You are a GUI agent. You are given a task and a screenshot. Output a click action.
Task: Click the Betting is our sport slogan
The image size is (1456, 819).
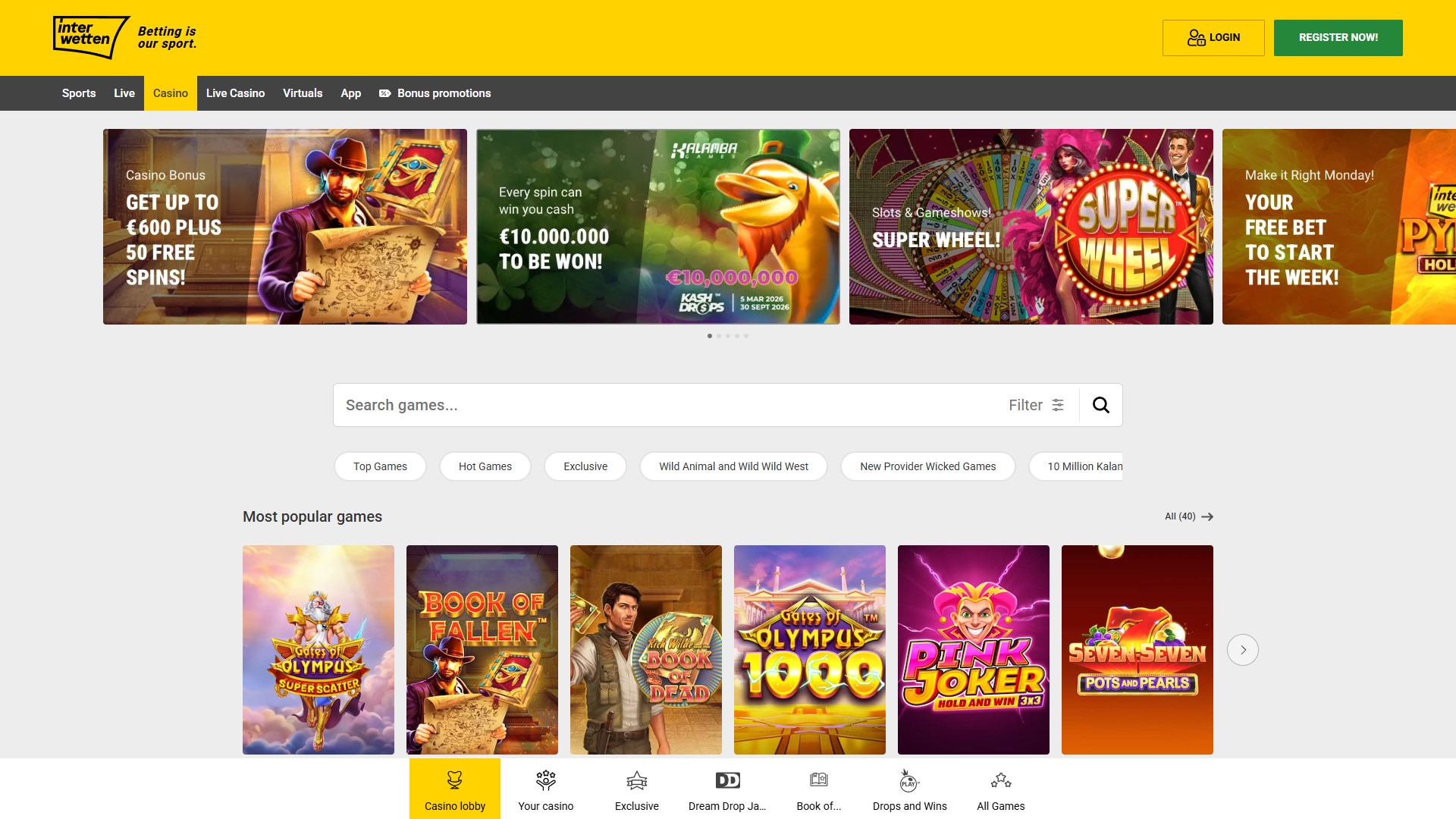pyautogui.click(x=167, y=37)
